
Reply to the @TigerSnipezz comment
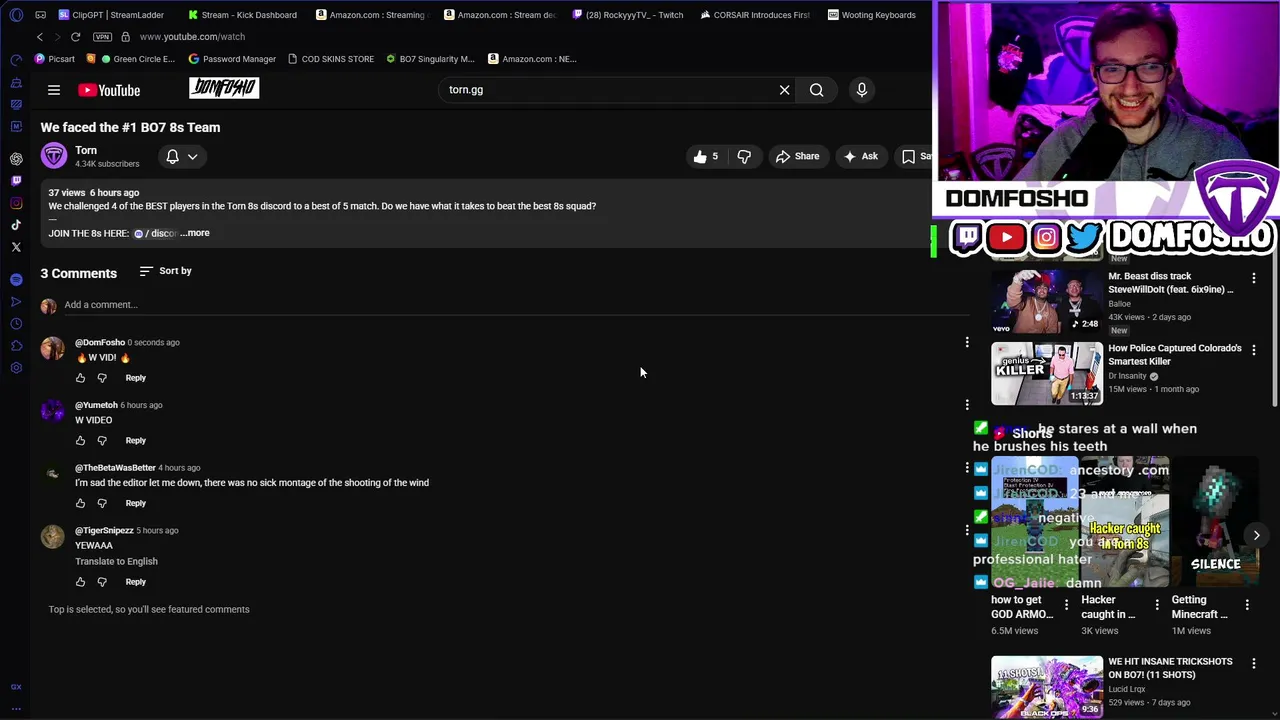tap(135, 582)
